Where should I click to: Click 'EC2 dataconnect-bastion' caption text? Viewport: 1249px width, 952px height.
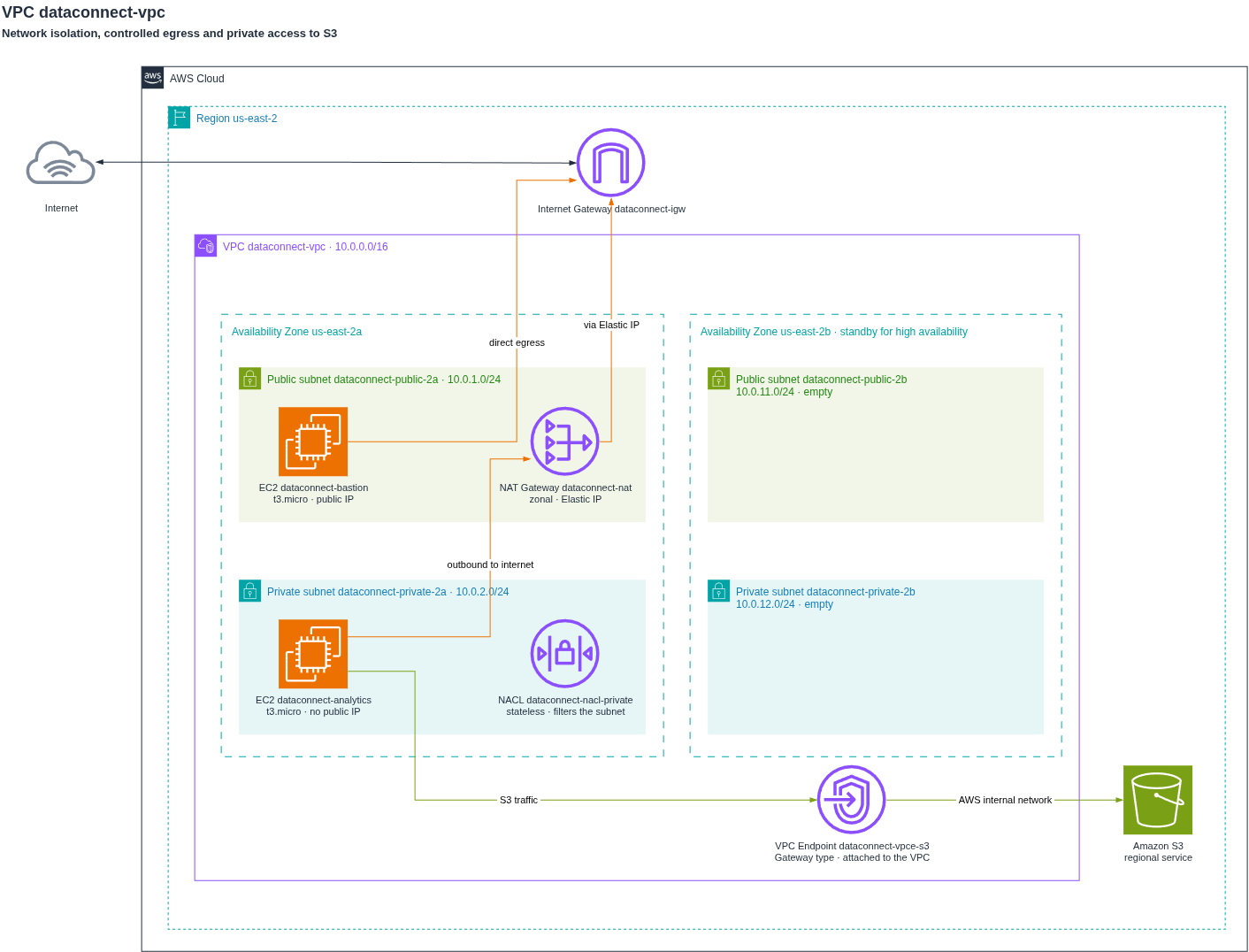click(313, 494)
